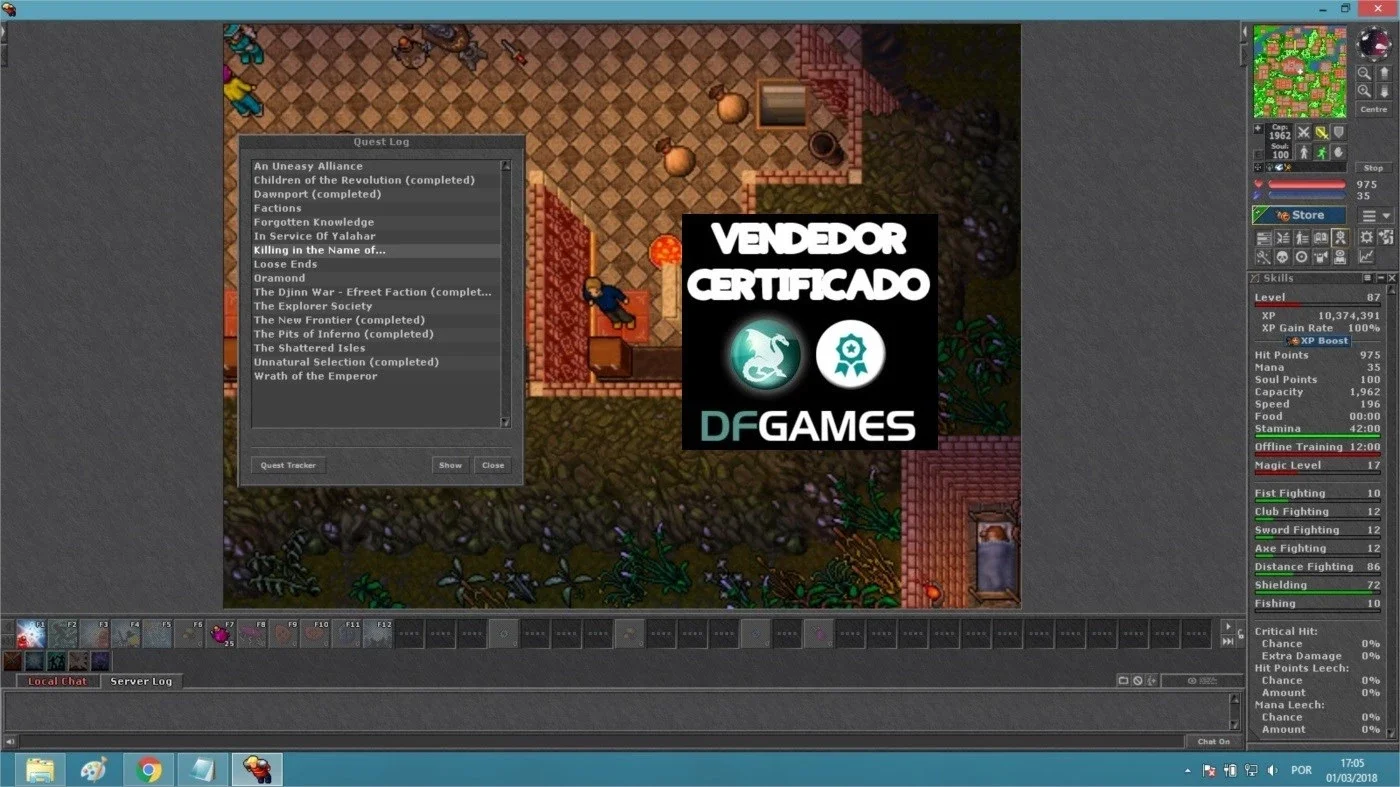Click the red hit points bar
Image resolution: width=1400 pixels, height=787 pixels.
point(1307,184)
